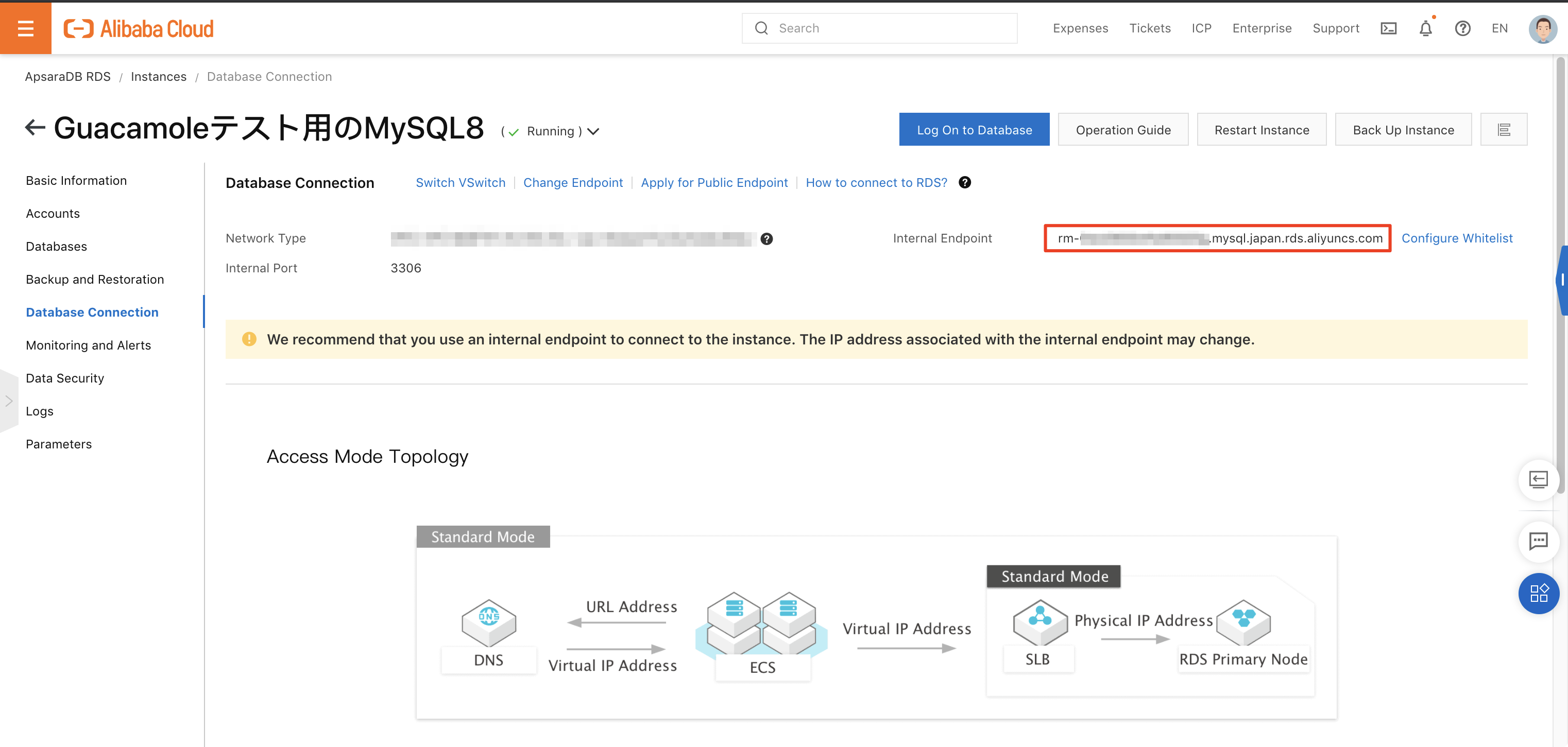The height and width of the screenshot is (747, 1568).
Task: Click the warning icon in recommendation banner
Action: 249,339
